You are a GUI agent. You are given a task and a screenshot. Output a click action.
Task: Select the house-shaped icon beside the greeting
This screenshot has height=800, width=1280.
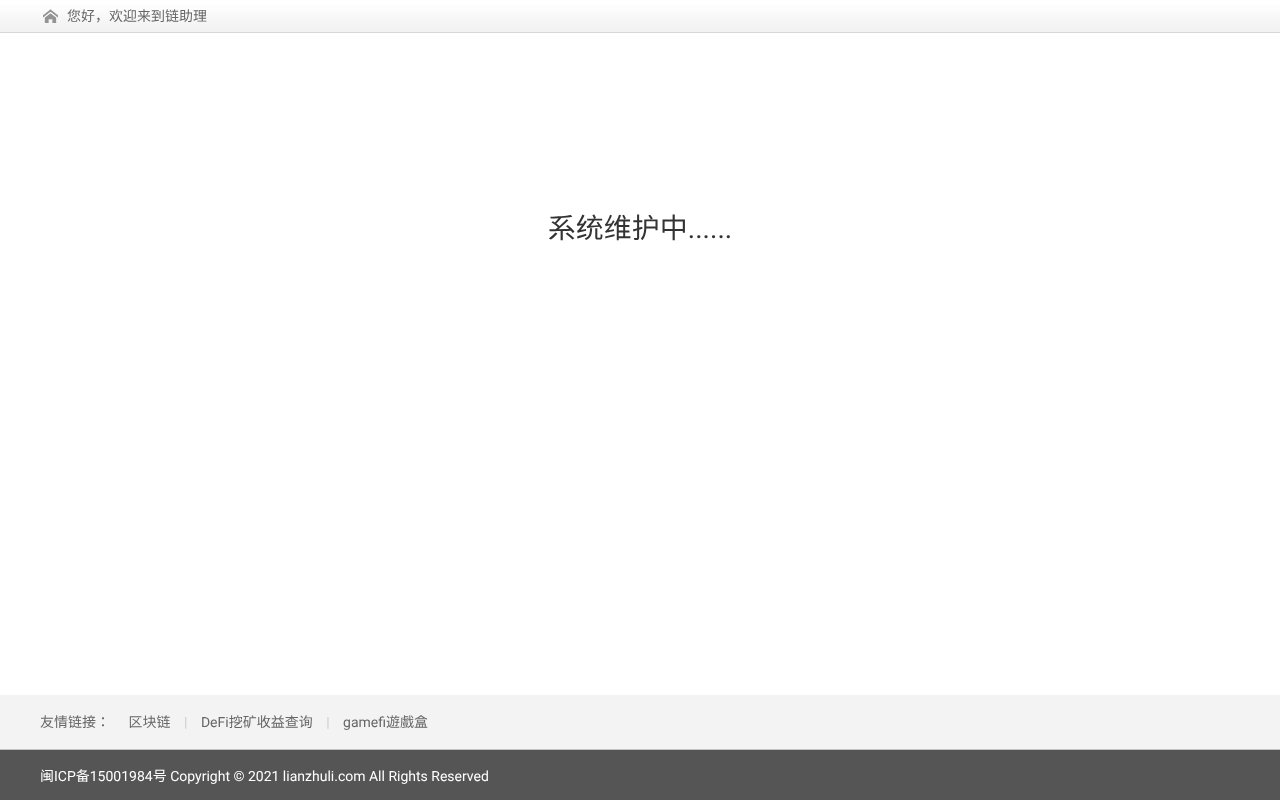[50, 16]
